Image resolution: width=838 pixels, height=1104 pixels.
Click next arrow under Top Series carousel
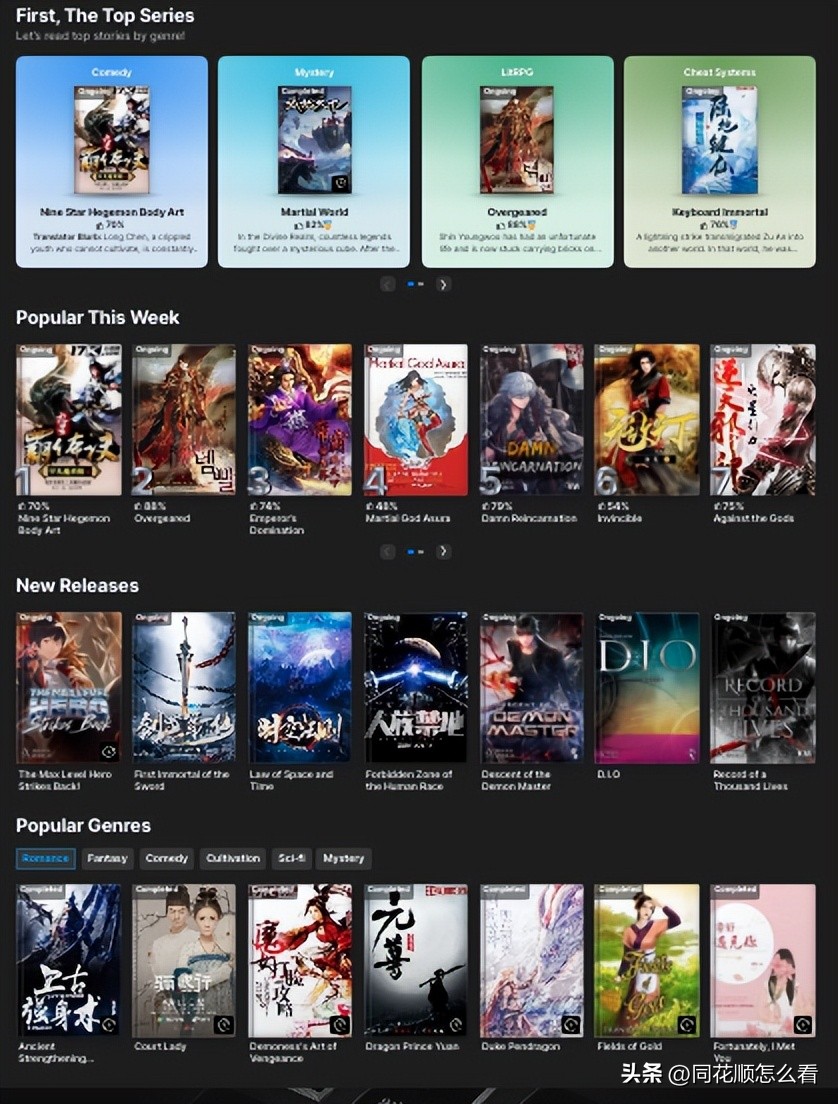point(443,284)
